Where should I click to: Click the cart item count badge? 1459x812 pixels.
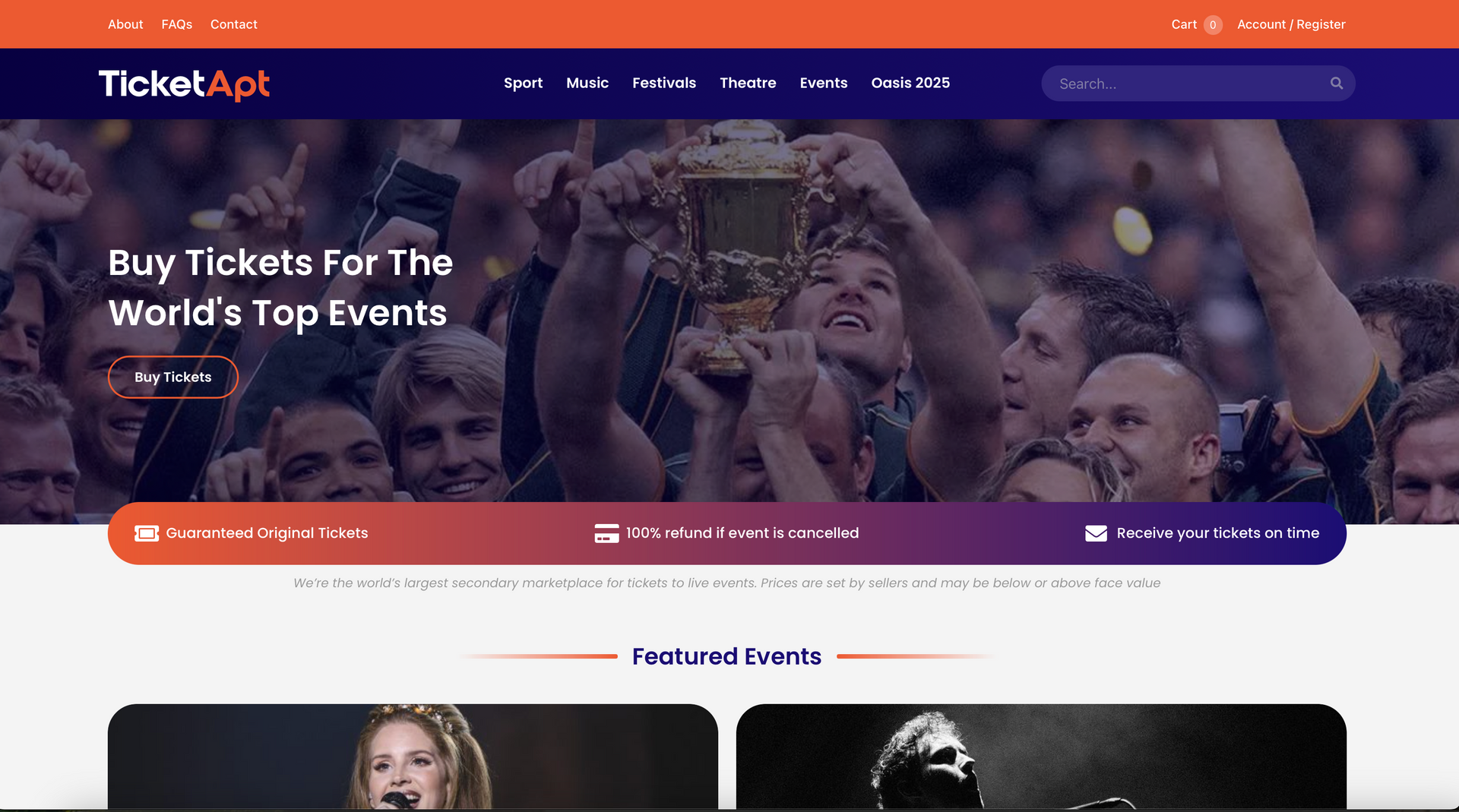pyautogui.click(x=1213, y=25)
